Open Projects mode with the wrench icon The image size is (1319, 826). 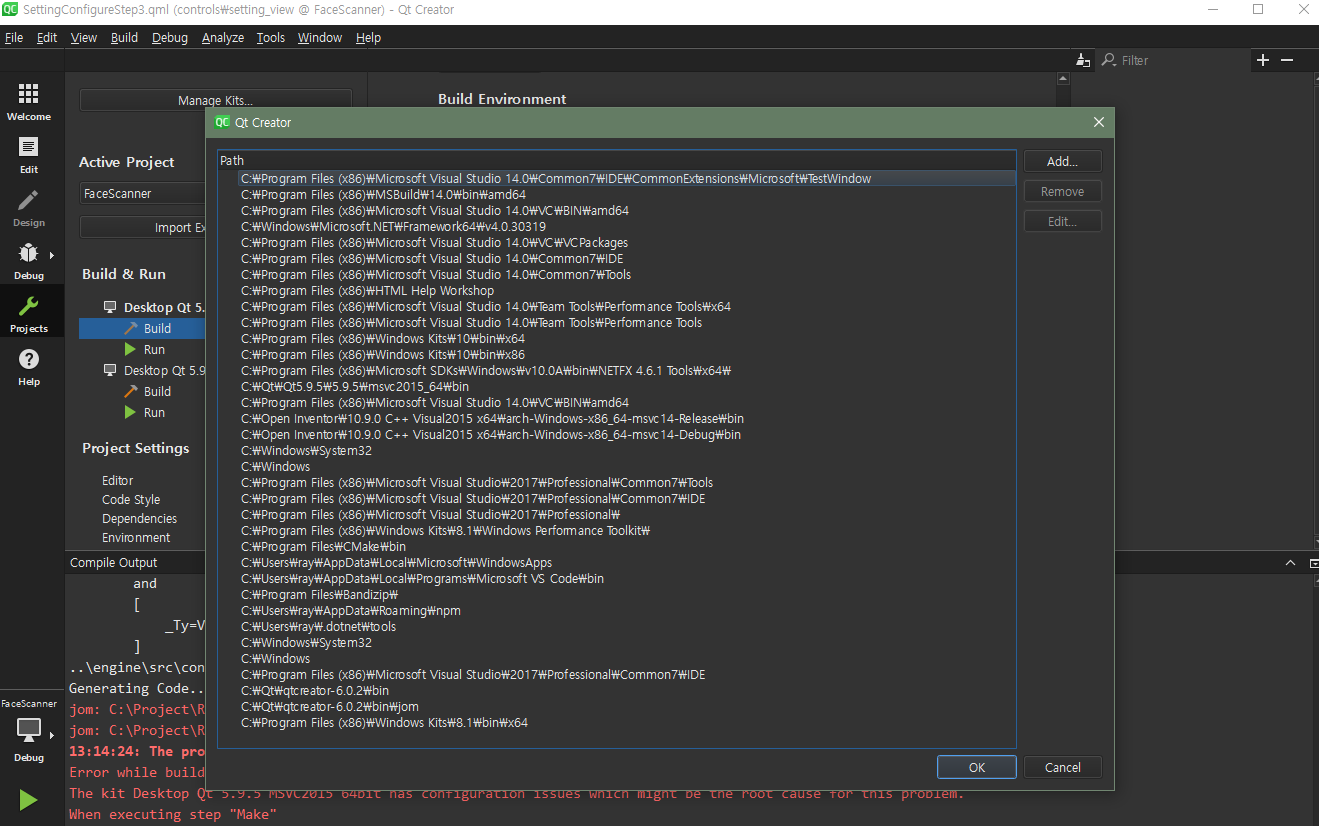click(29, 313)
